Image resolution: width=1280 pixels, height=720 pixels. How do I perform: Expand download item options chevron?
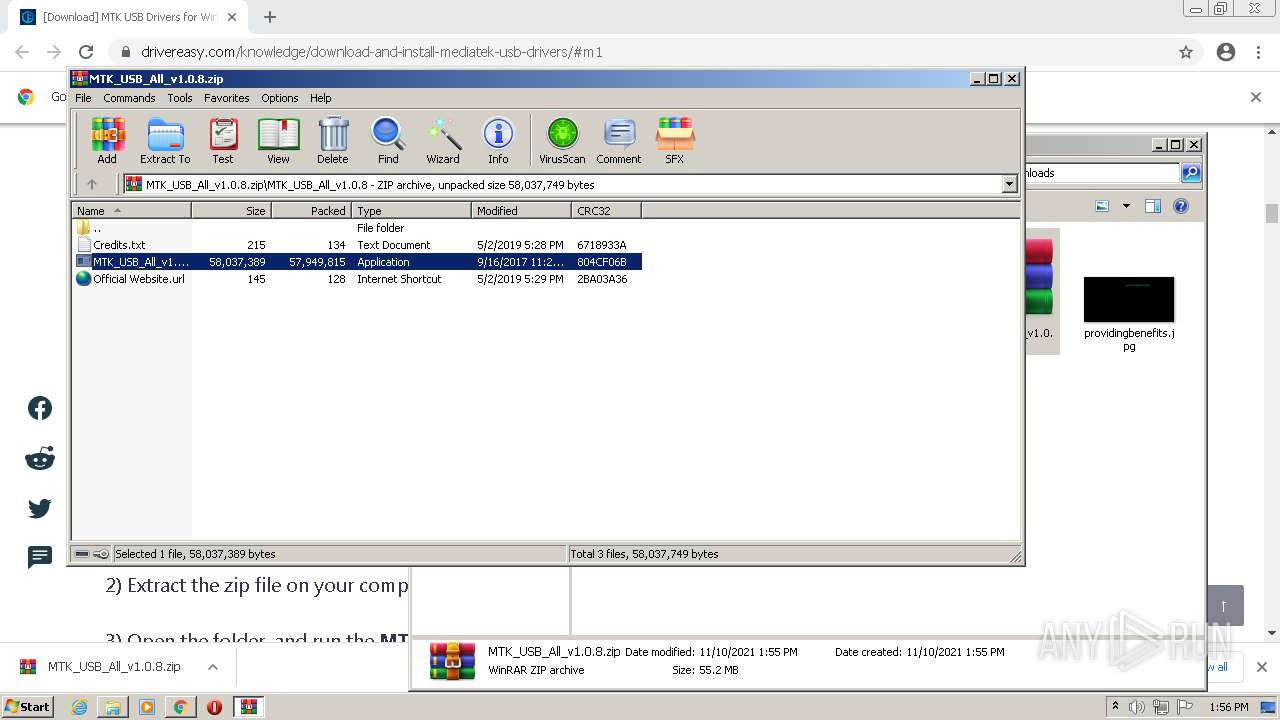(x=212, y=667)
